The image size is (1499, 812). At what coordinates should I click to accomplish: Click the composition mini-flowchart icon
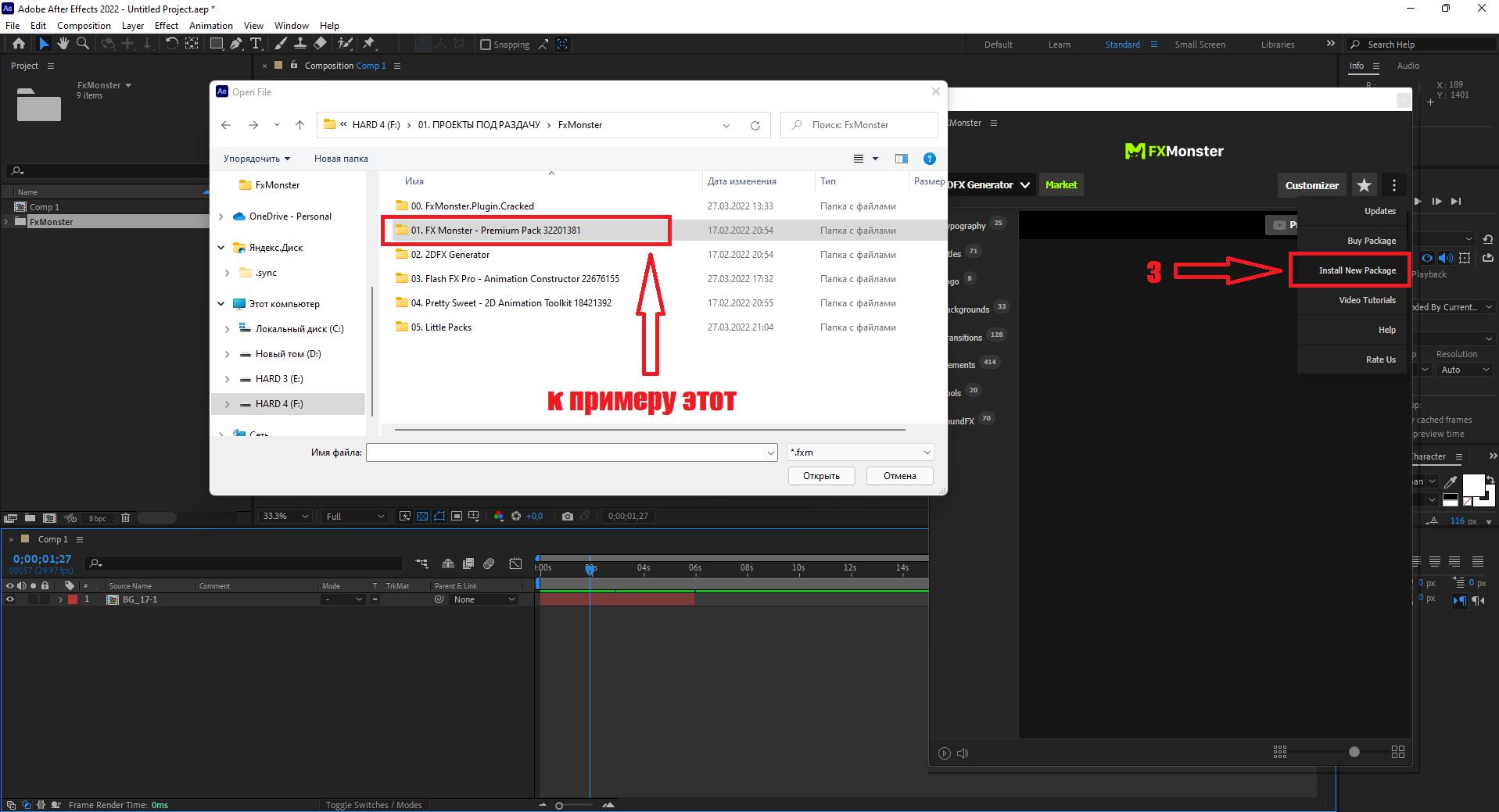coord(422,563)
